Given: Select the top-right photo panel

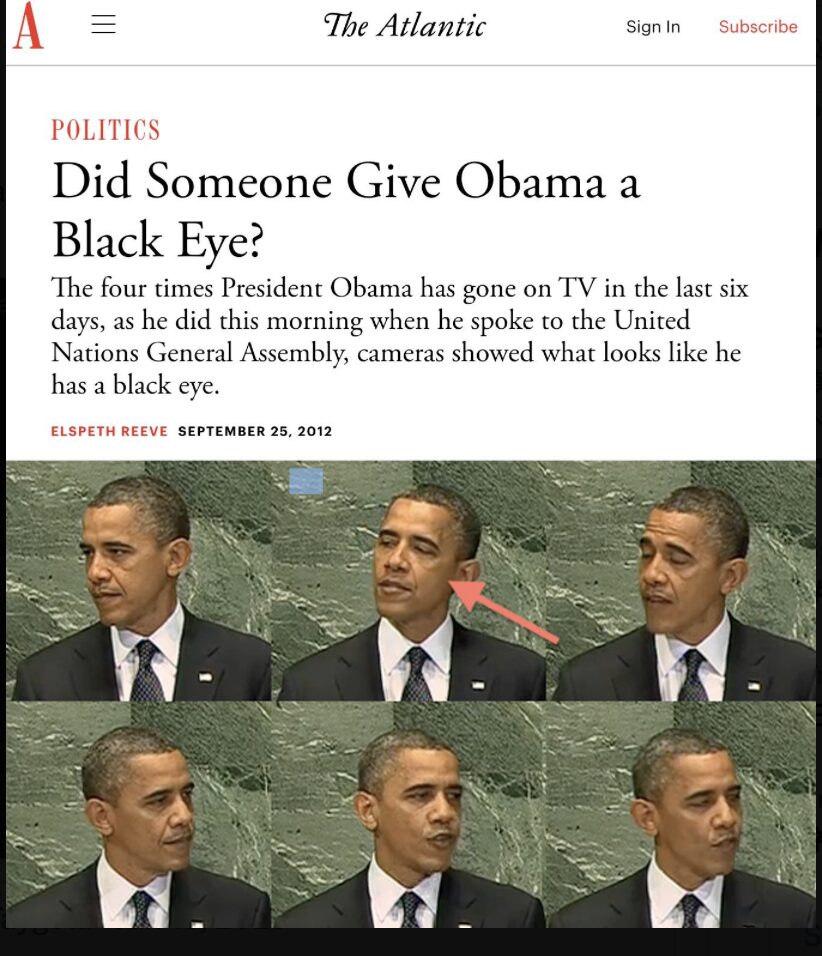Looking at the screenshot, I should tap(681, 580).
